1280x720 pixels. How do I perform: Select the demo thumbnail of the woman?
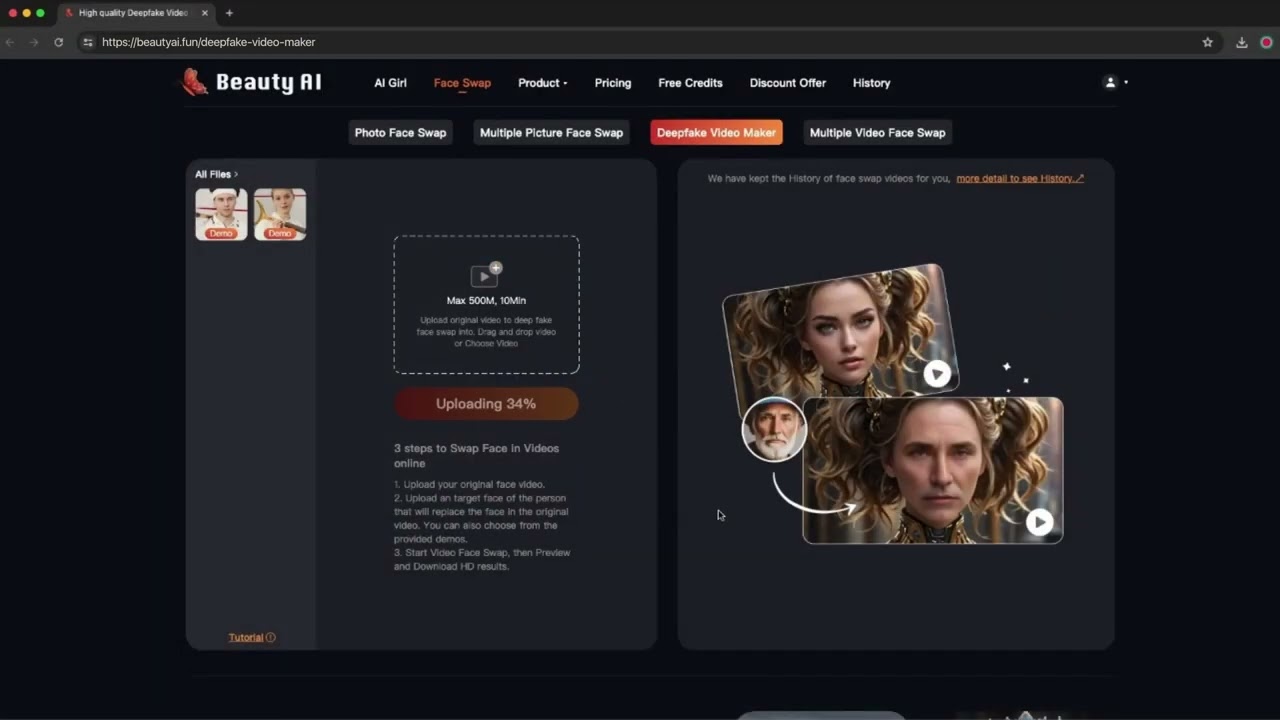pos(280,214)
